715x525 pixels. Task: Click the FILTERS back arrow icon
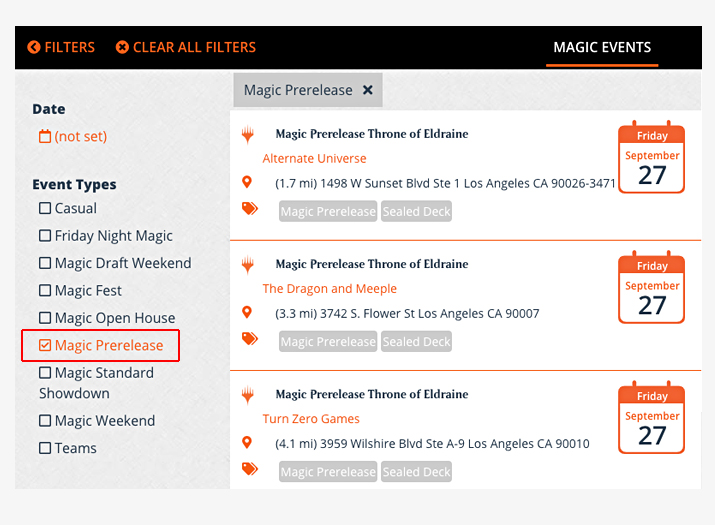tap(34, 47)
